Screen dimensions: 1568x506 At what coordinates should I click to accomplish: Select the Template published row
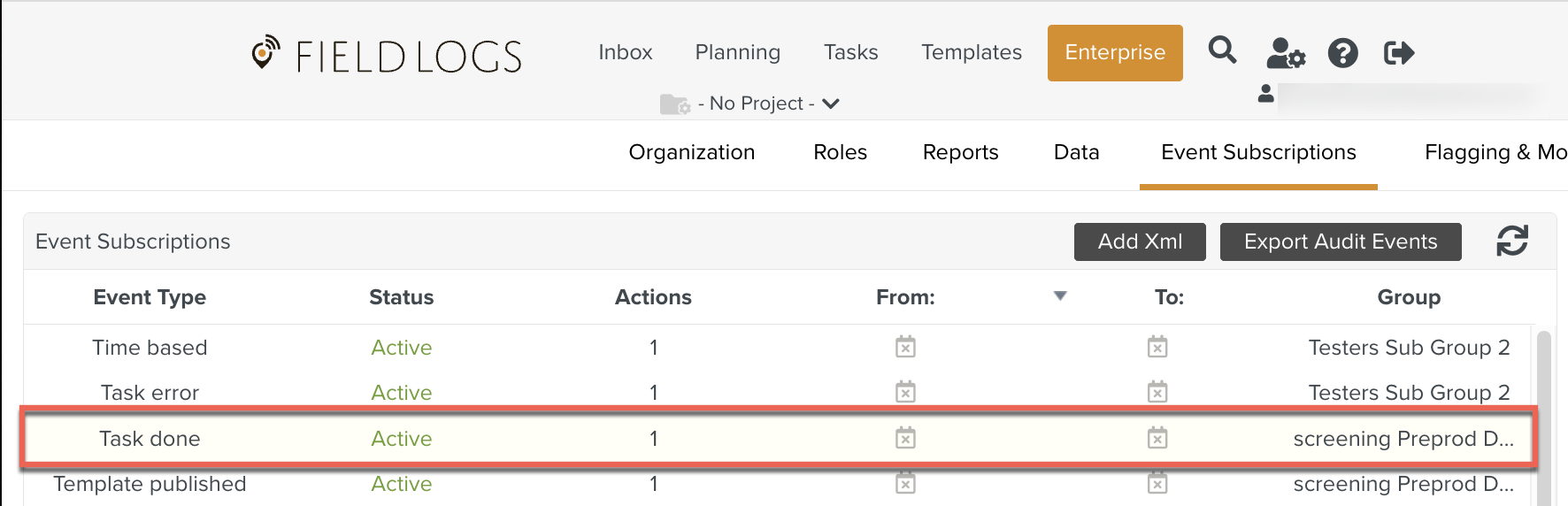[779, 484]
